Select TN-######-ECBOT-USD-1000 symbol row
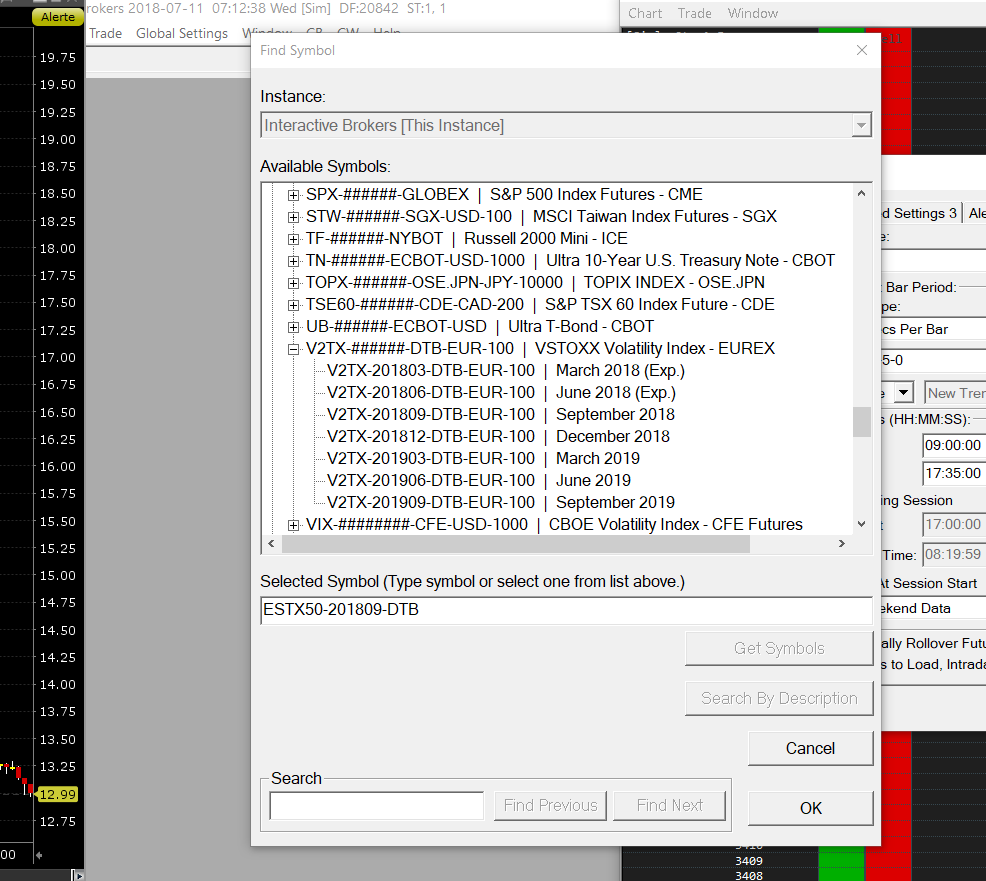 coord(570,260)
